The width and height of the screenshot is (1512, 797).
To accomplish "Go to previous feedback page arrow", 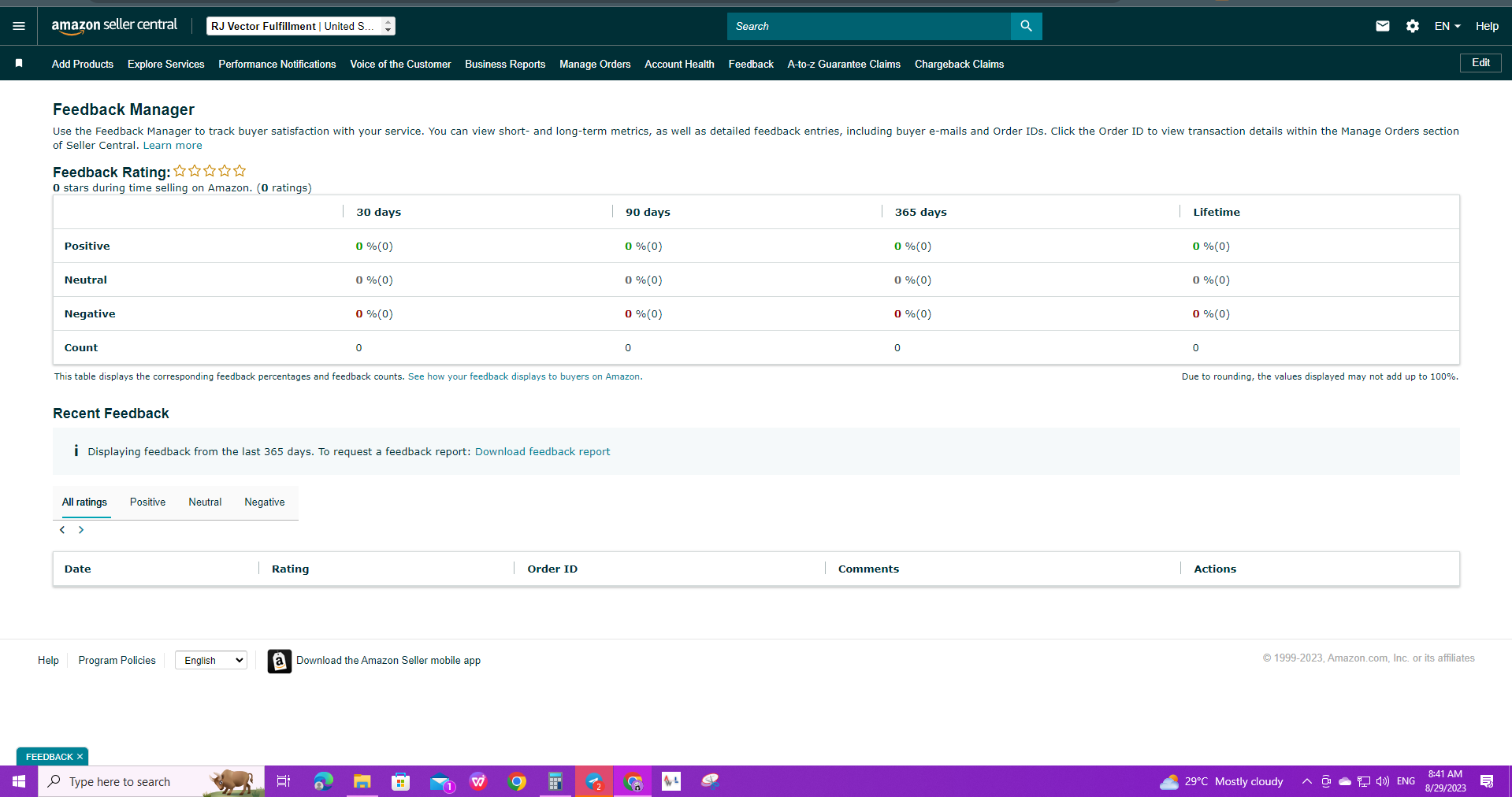I will click(62, 530).
